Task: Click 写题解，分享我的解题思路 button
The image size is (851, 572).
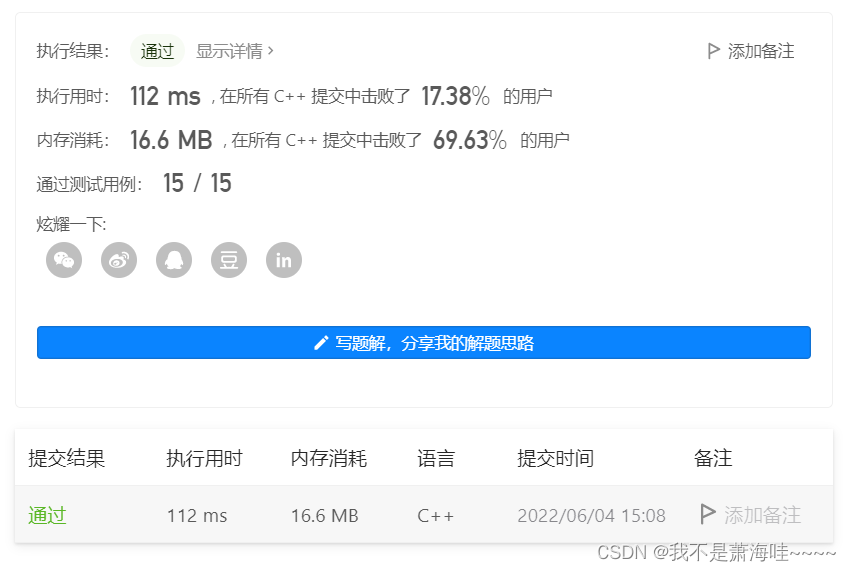Action: click(x=424, y=342)
